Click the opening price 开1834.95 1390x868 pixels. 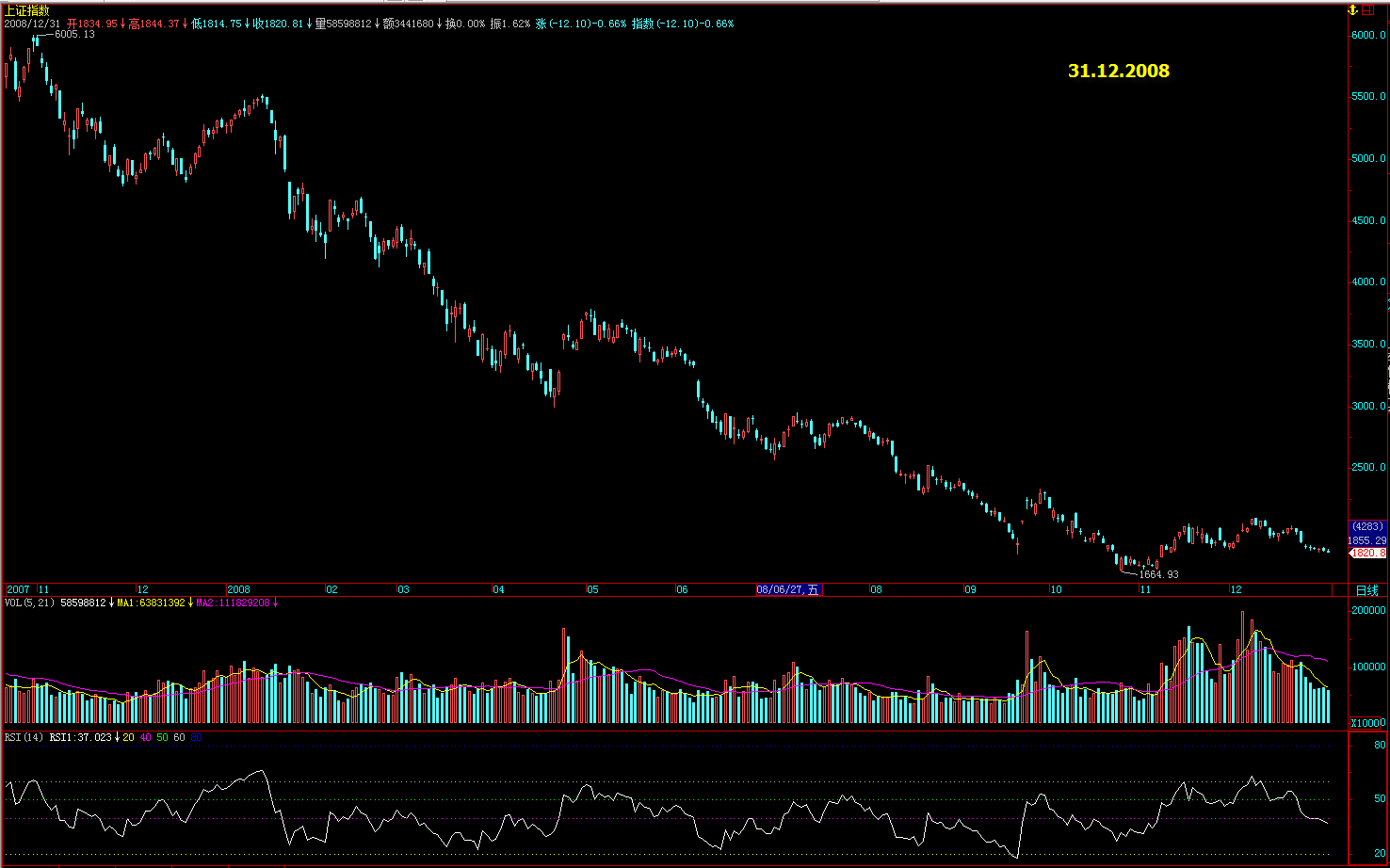coord(91,24)
